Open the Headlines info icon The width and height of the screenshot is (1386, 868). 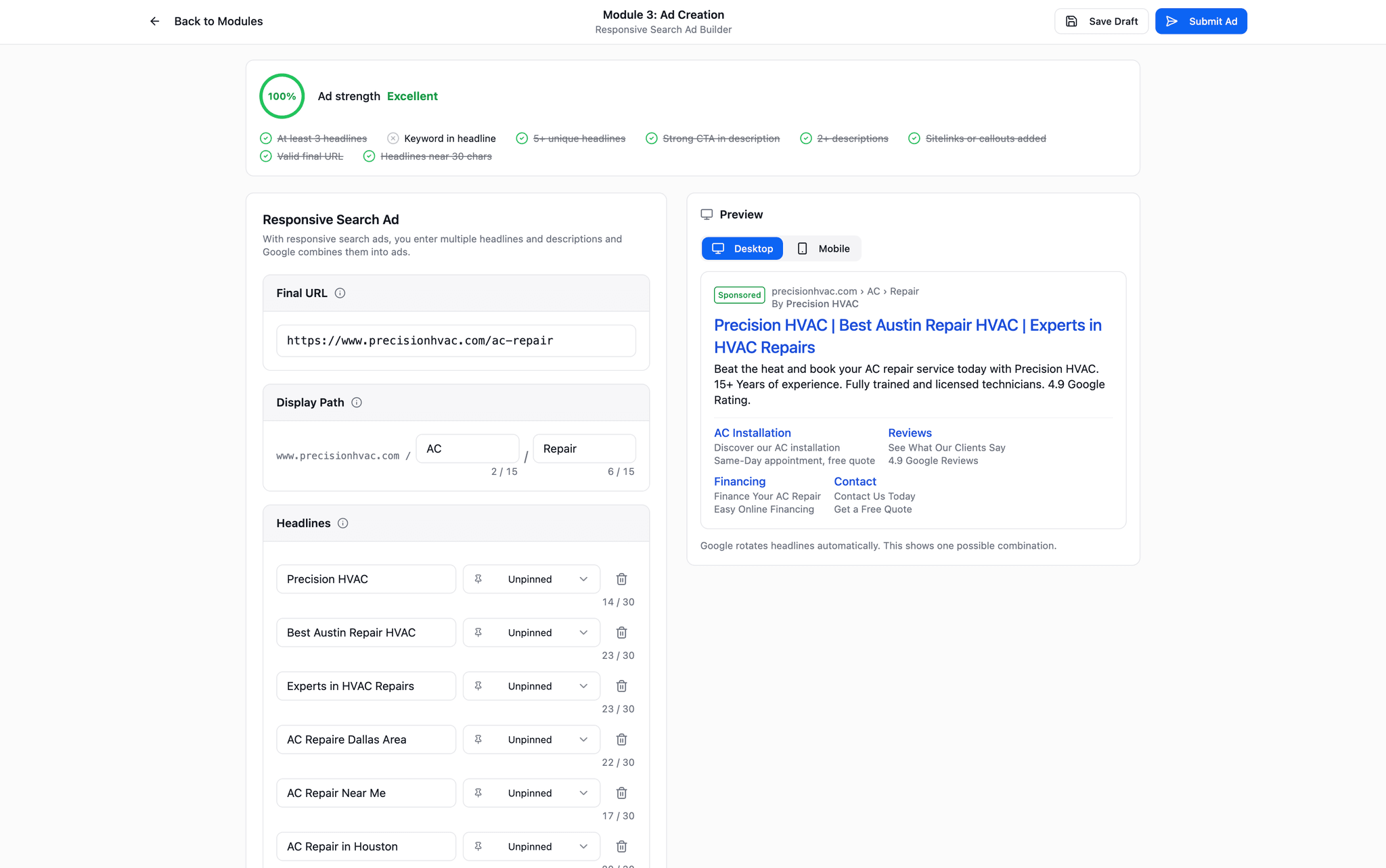[x=343, y=523]
